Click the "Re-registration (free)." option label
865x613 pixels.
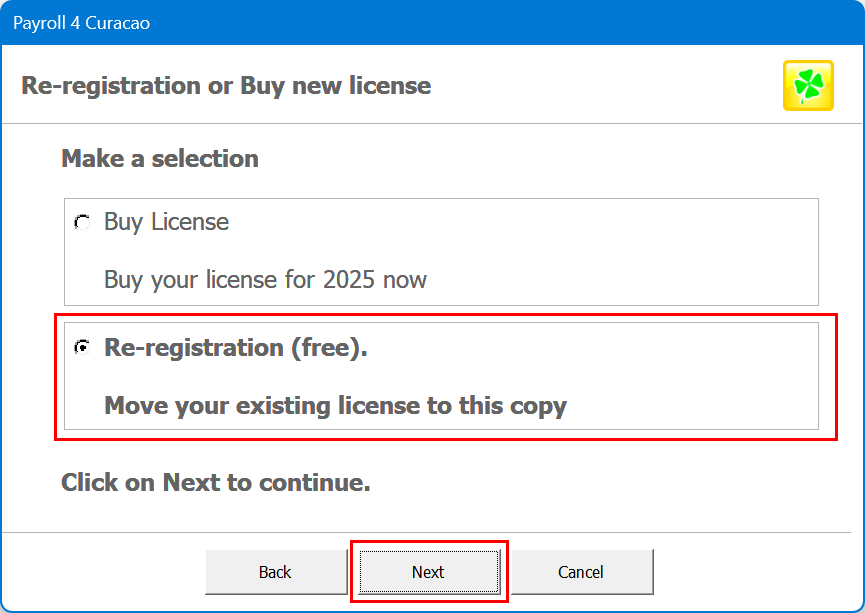click(x=236, y=348)
